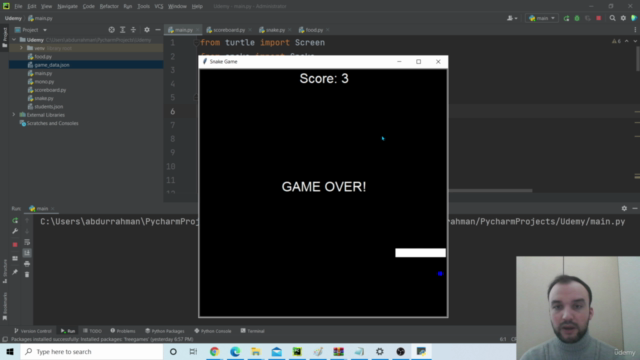This screenshot has width=640, height=360.
Task: Open Python Console tool window
Action: pyautogui.click(x=213, y=331)
